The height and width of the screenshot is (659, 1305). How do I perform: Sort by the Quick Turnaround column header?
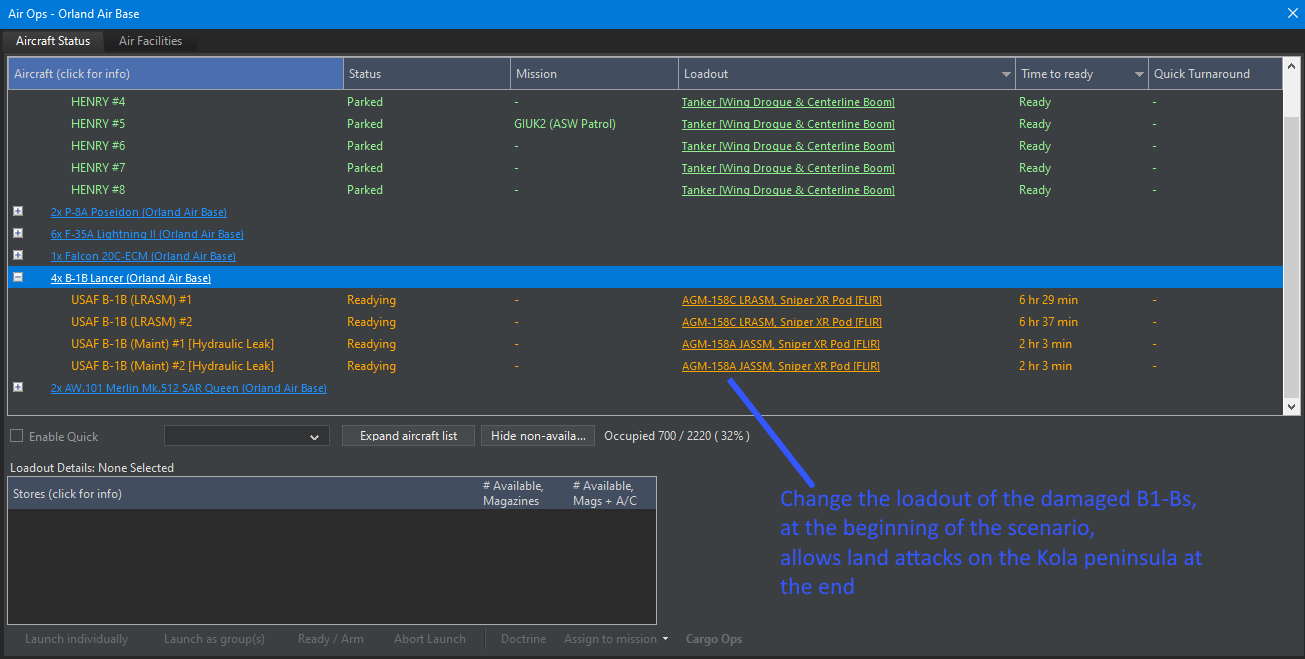[x=1215, y=74]
